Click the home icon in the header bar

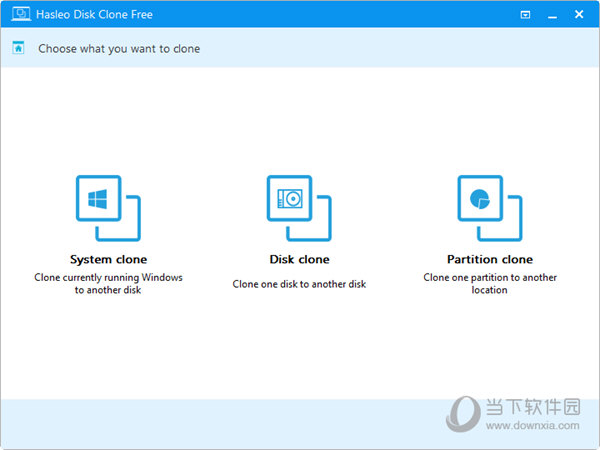coord(18,48)
